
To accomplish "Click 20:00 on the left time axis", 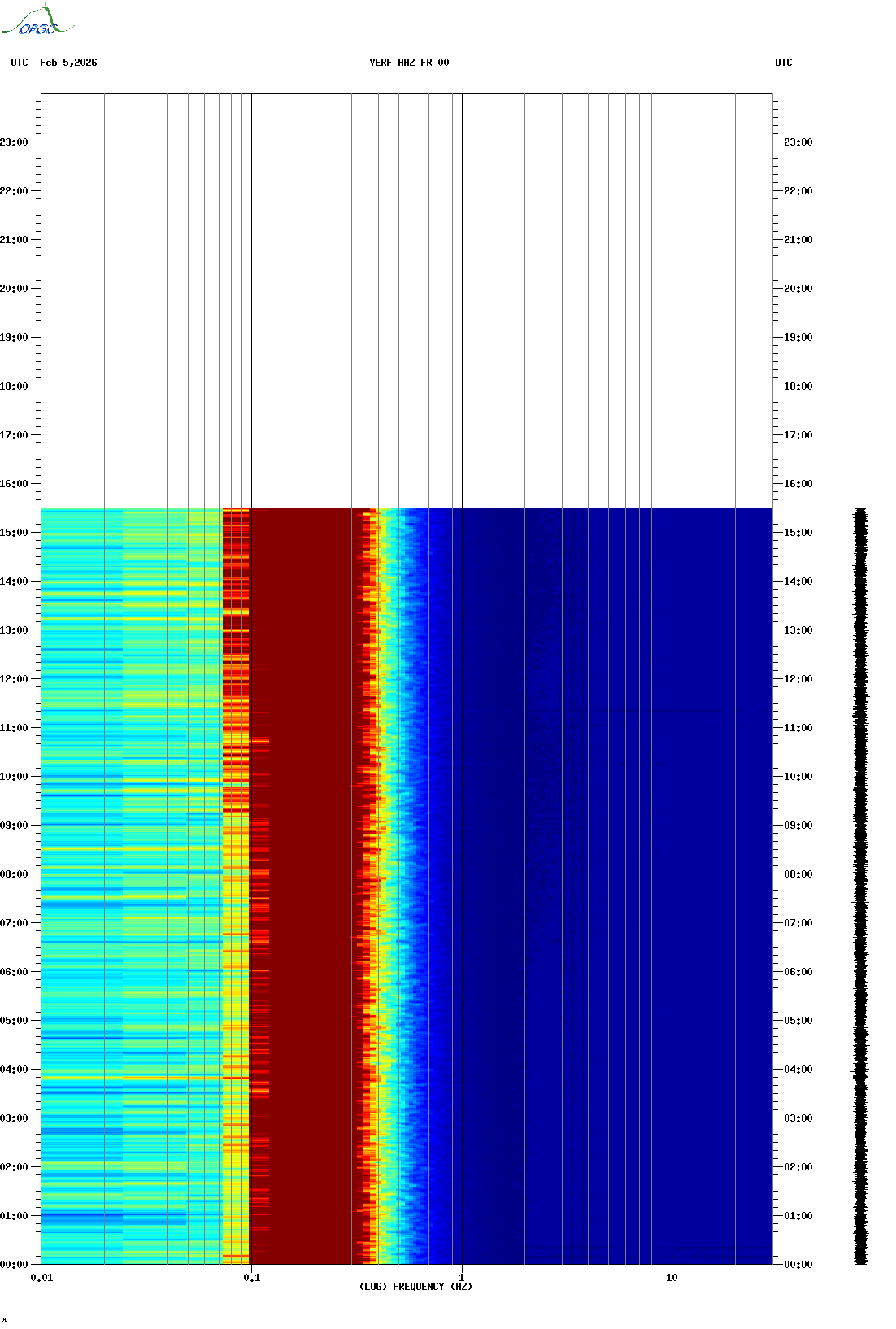I will (14, 289).
